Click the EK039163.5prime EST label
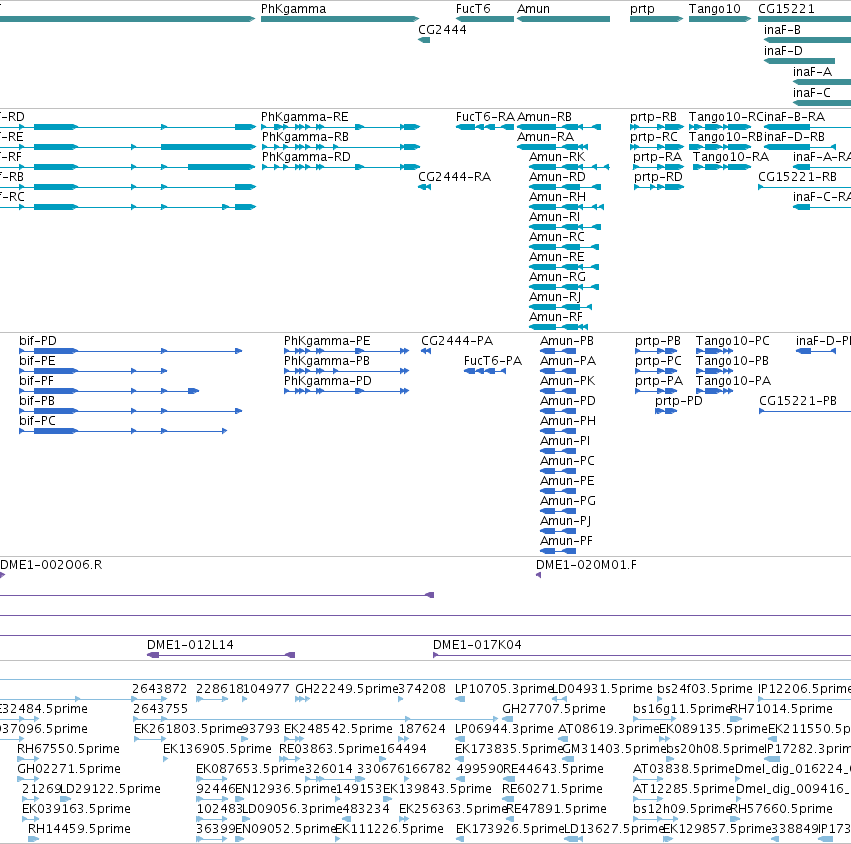This screenshot has height=844, width=851. click(77, 809)
